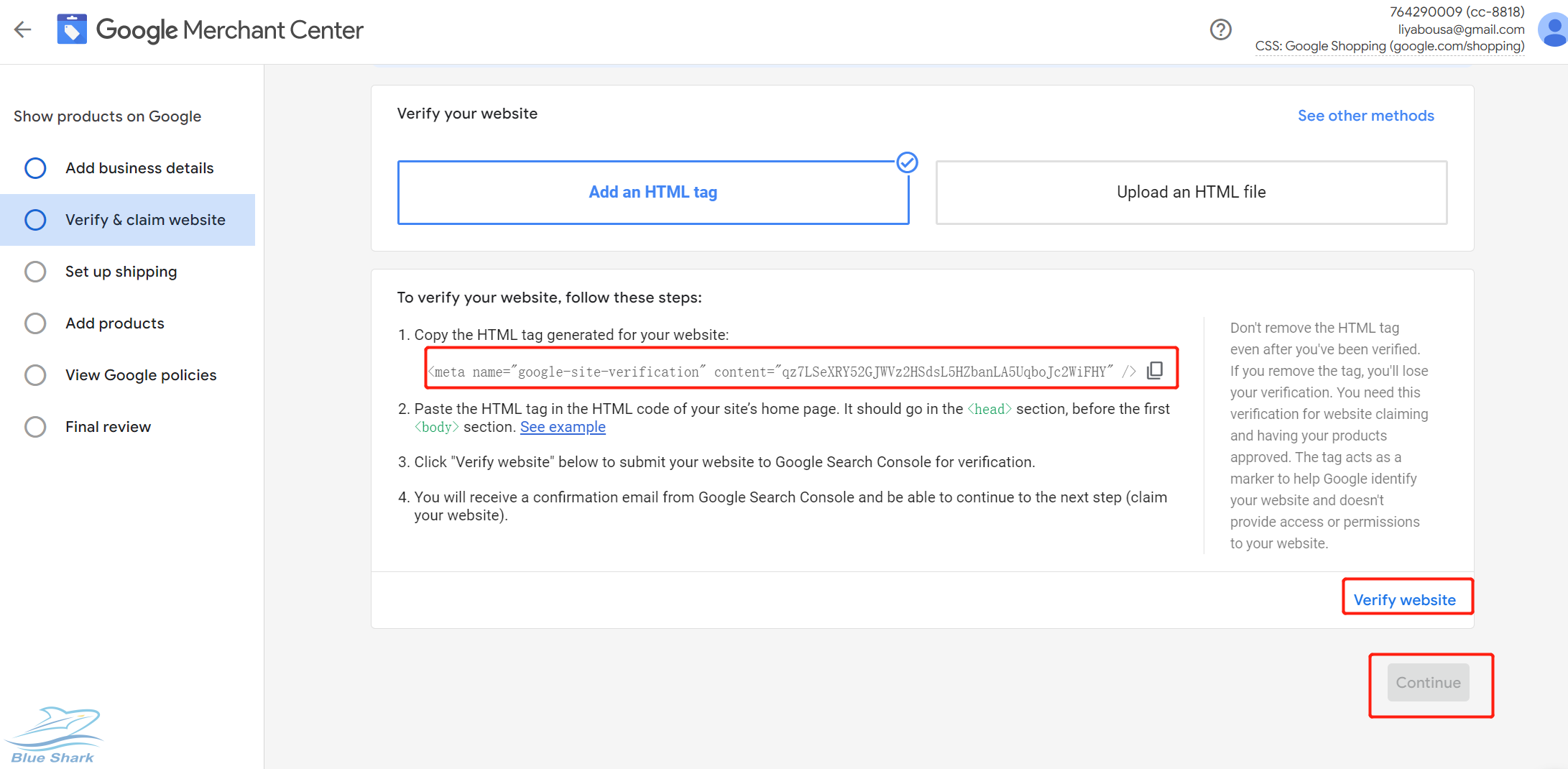Choose the Add an HTML tag method
1568x769 pixels.
pos(653,193)
